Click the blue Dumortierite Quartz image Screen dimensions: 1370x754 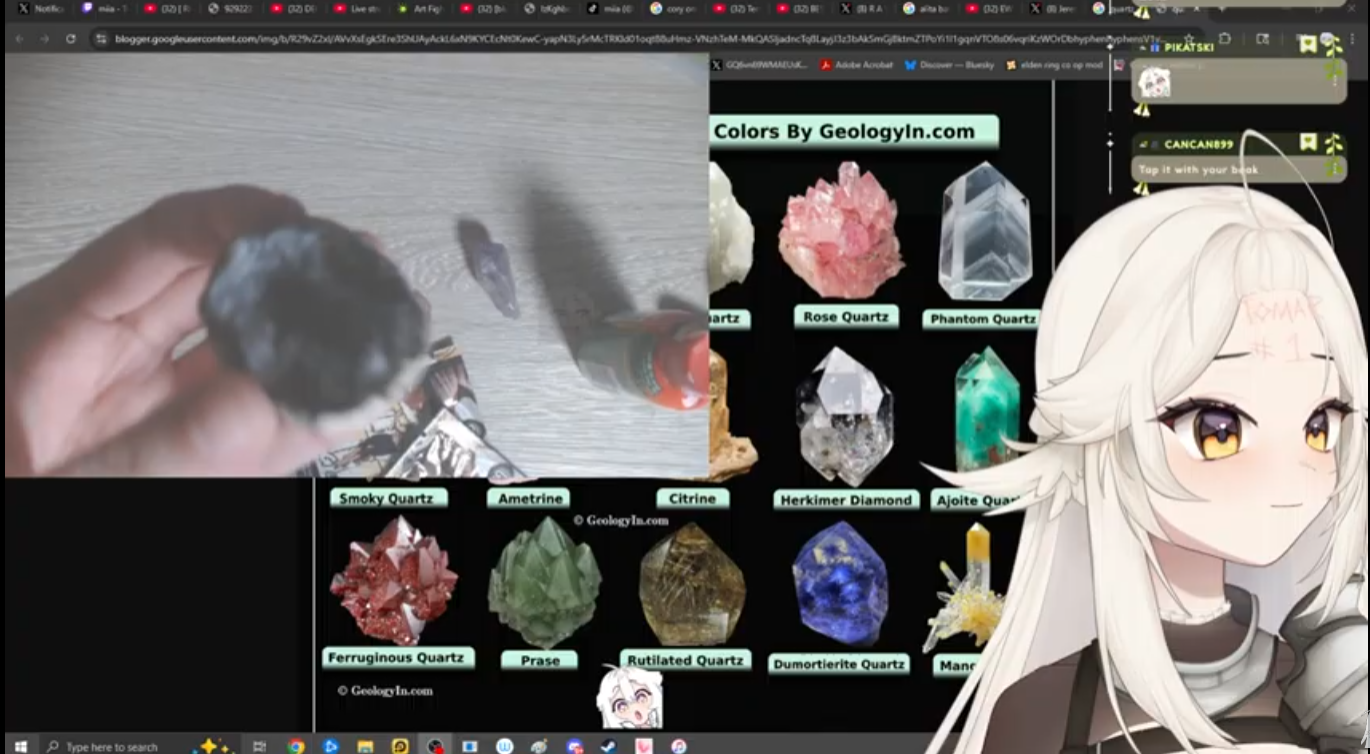point(840,585)
